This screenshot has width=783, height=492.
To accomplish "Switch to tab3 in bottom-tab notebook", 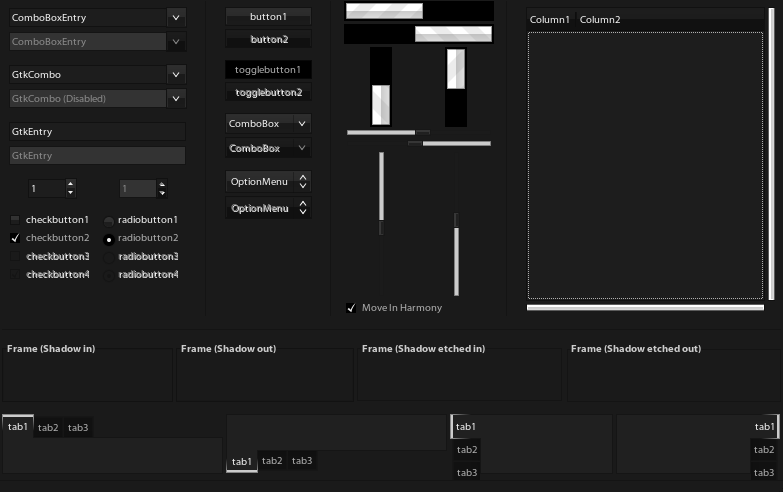I will pos(302,461).
